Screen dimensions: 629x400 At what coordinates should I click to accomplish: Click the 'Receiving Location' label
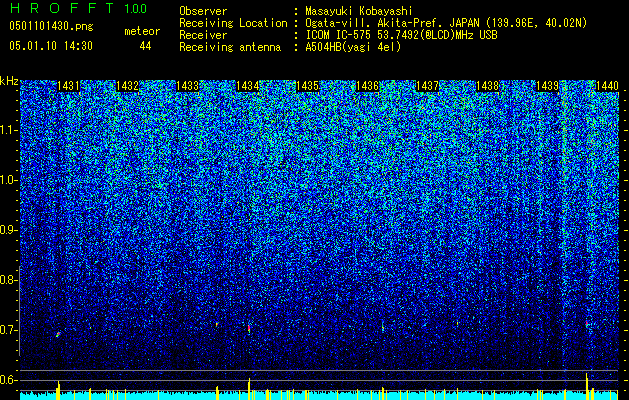(233, 23)
